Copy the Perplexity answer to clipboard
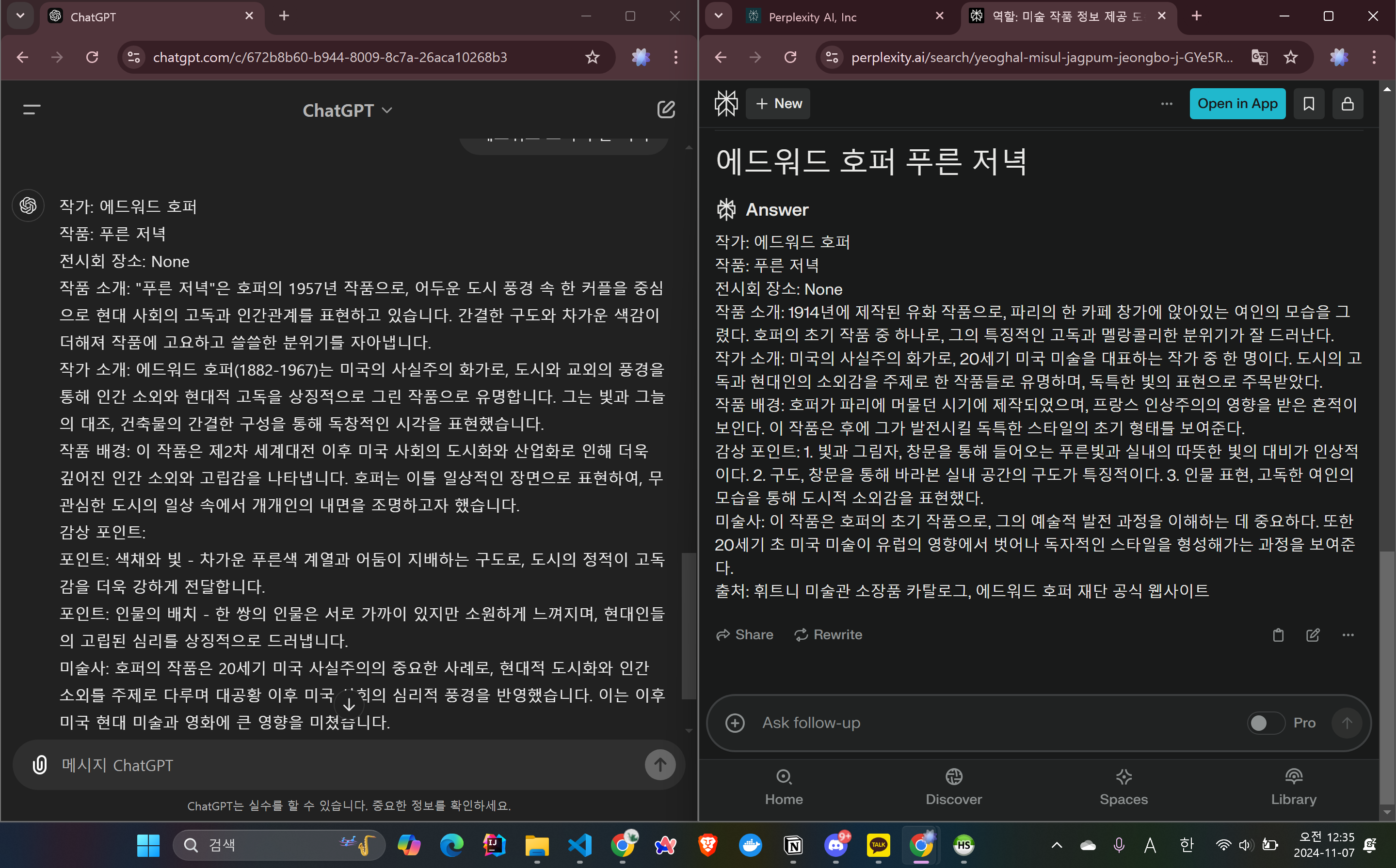The width and height of the screenshot is (1396, 868). [1278, 635]
